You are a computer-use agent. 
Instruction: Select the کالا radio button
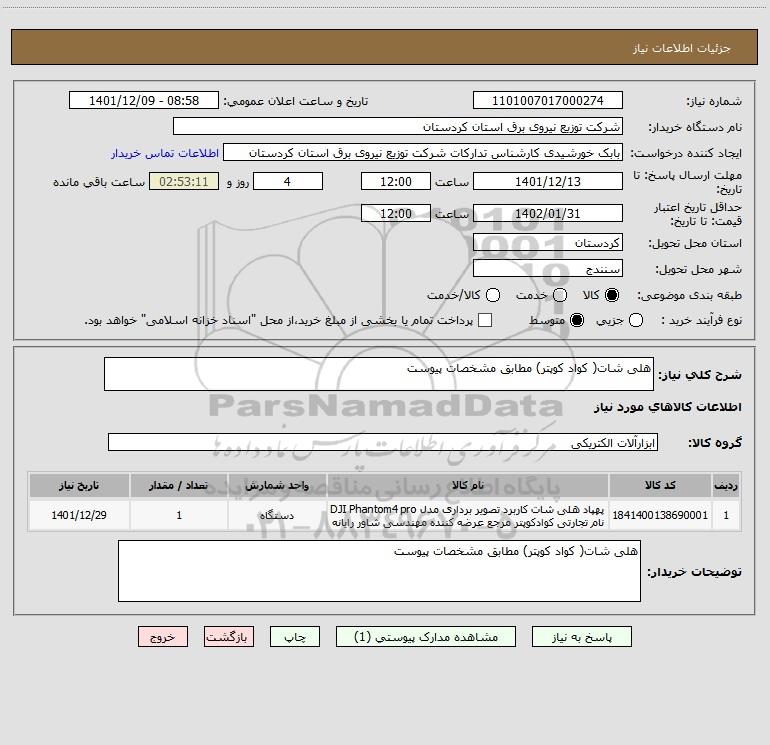tap(612, 295)
